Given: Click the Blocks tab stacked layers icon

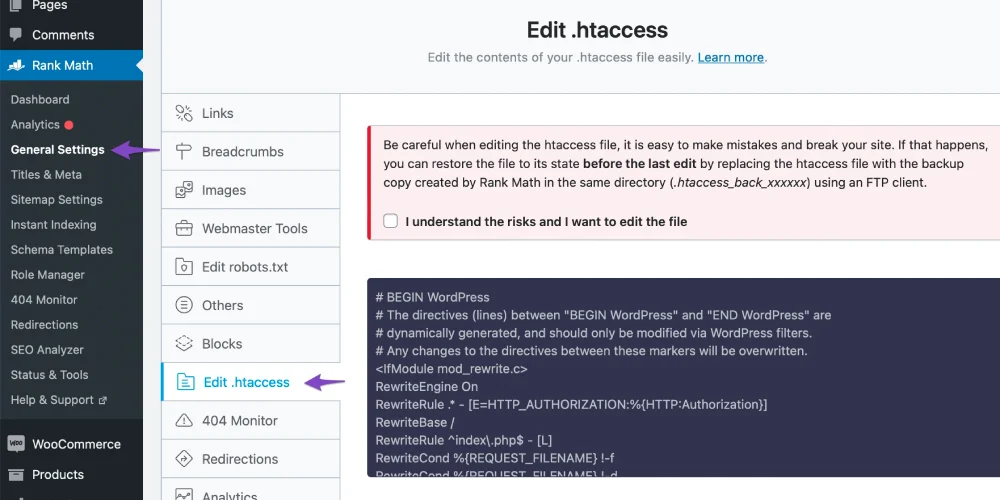Looking at the screenshot, I should (x=184, y=343).
